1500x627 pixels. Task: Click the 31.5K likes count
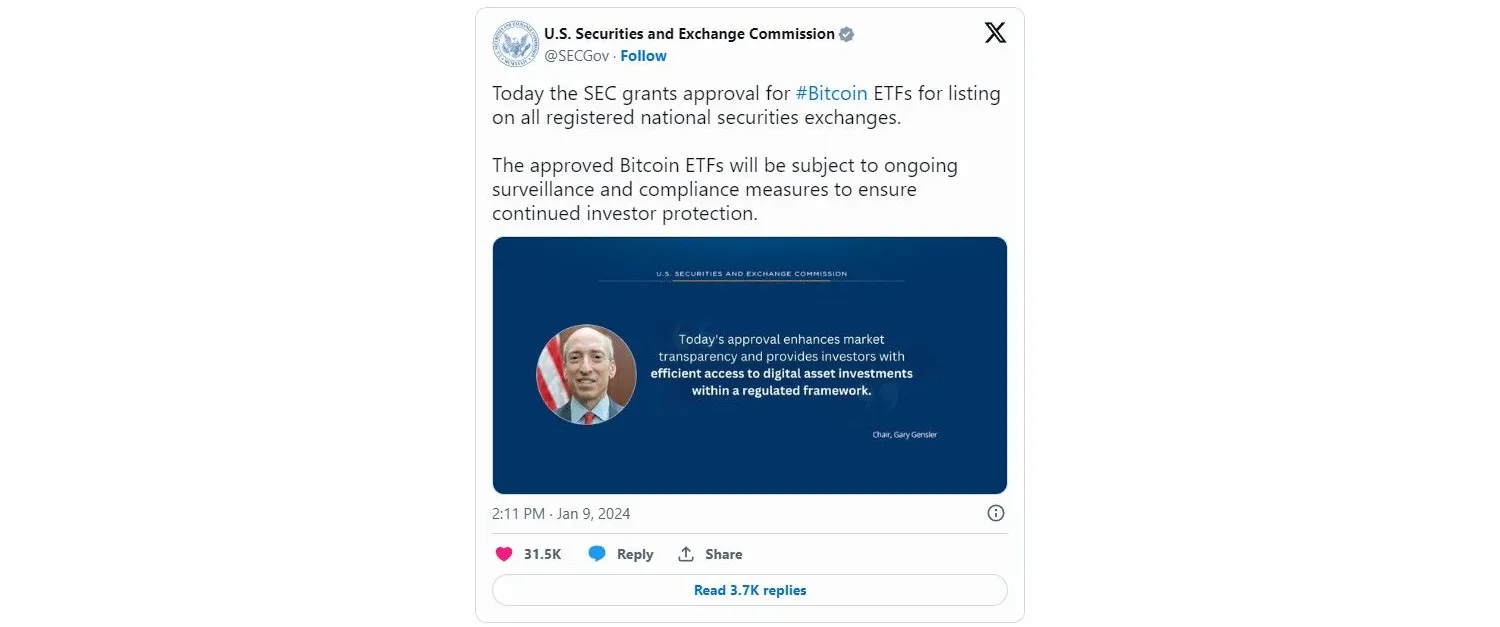(542, 554)
